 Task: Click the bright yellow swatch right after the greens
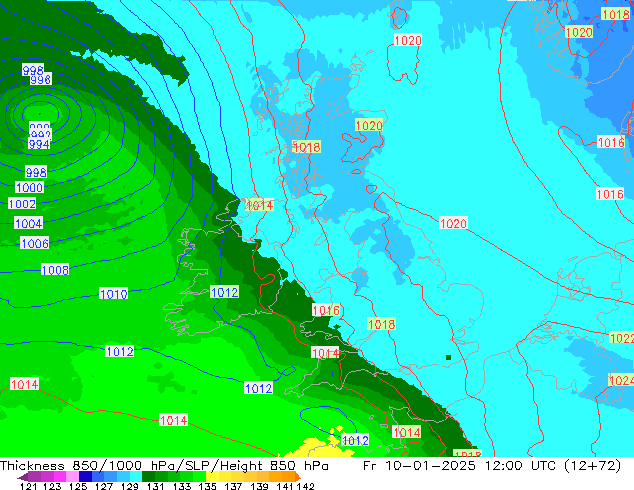coord(213,477)
